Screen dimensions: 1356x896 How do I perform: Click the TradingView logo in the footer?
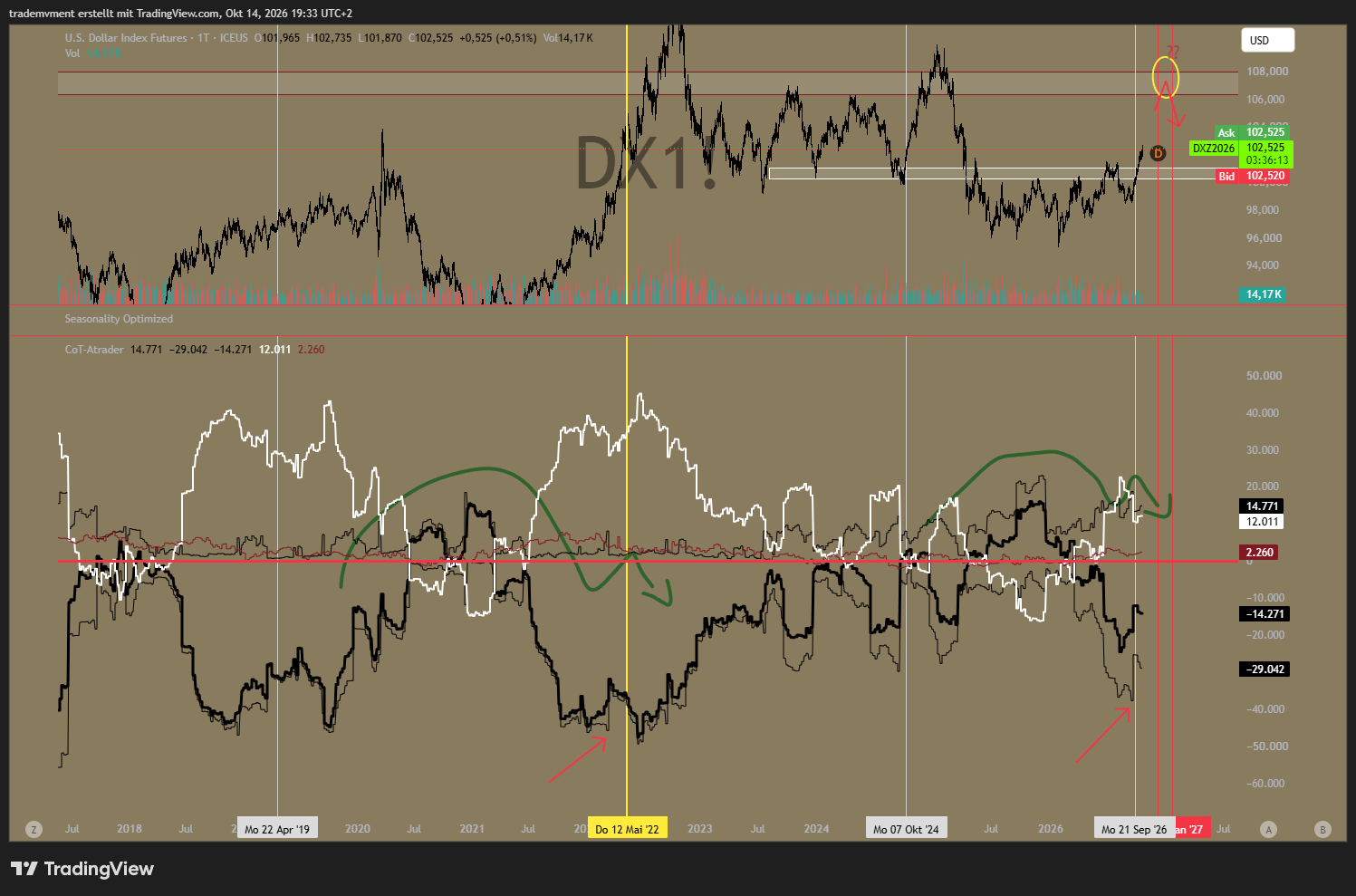[x=82, y=869]
